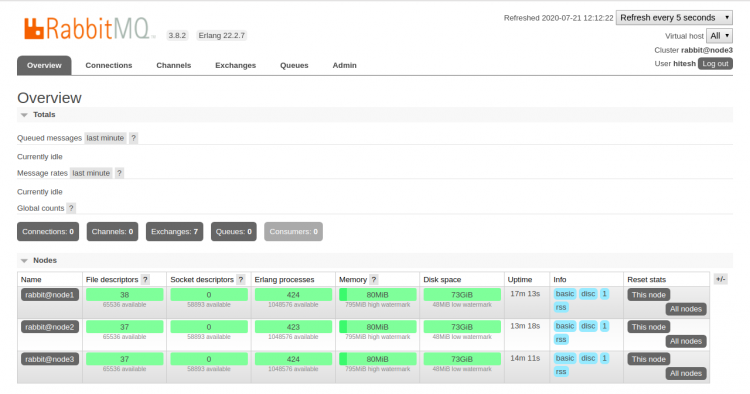
Task: Click the basic tag for rabbit@node3
Action: point(565,358)
